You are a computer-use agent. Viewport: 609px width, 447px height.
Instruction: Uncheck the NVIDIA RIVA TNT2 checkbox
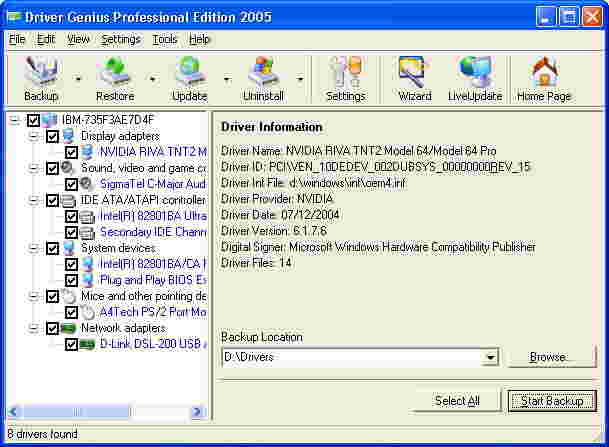click(x=71, y=152)
